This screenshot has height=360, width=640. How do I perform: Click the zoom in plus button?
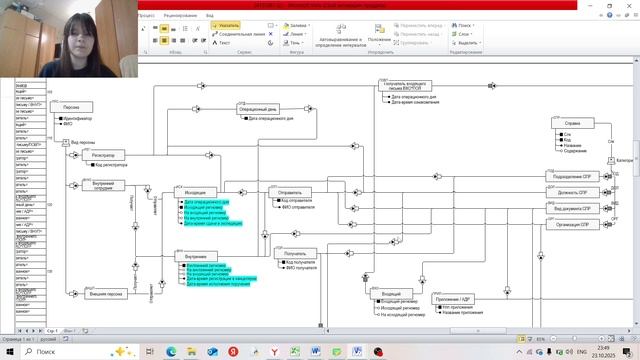click(601, 339)
